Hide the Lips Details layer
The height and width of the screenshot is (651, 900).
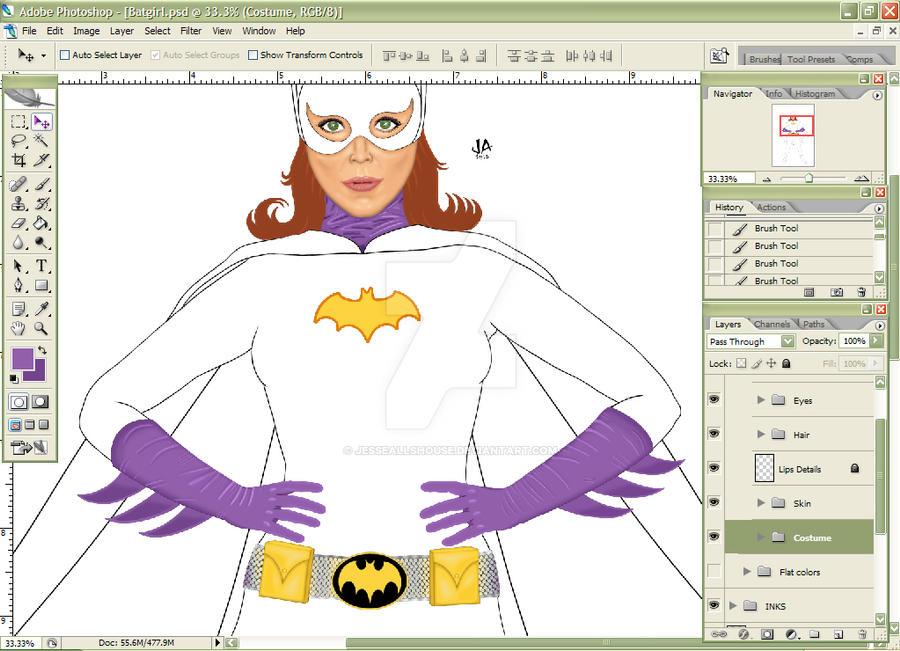[x=714, y=468]
